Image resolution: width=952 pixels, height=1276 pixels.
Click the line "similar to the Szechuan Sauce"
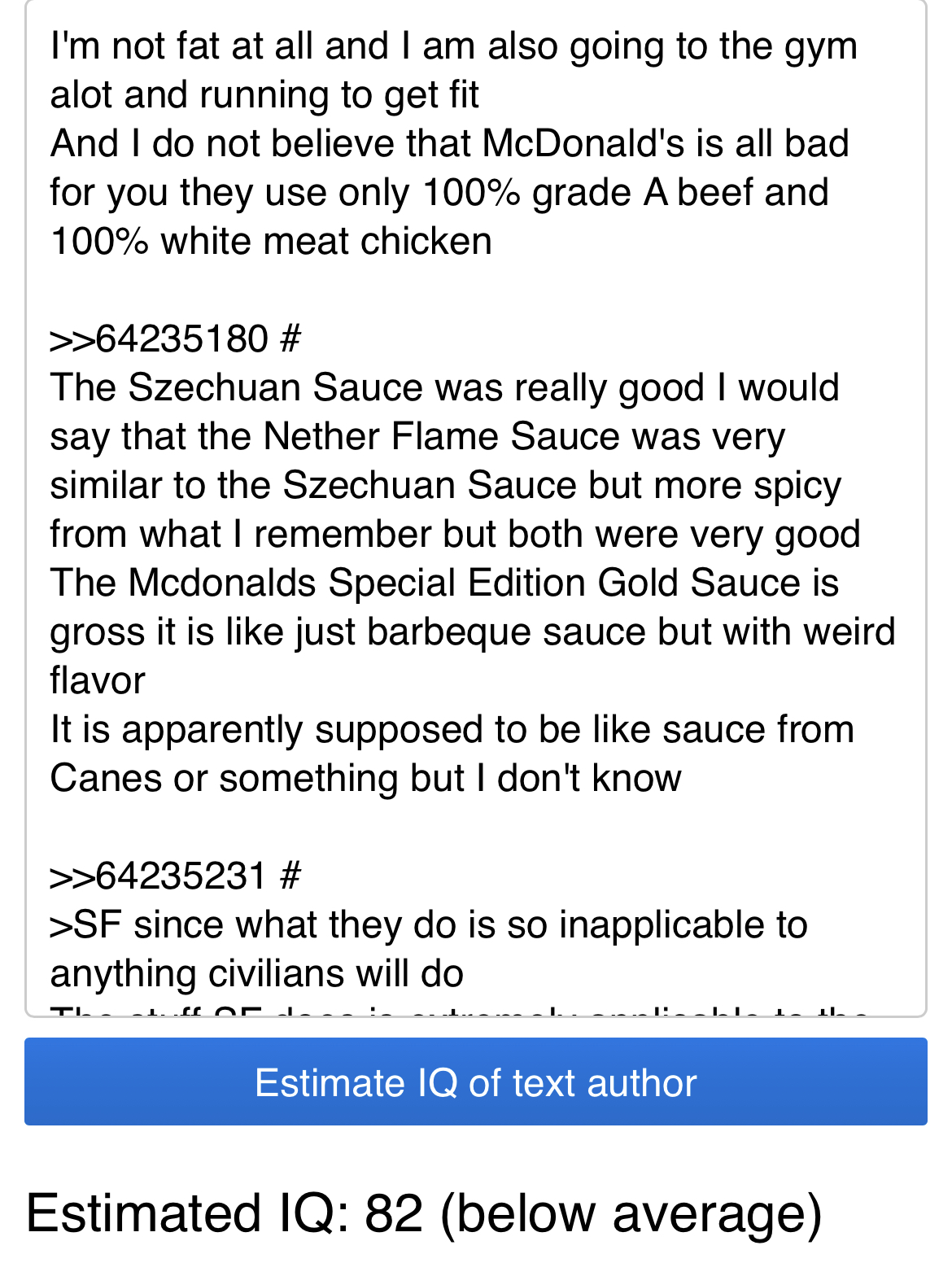point(445,486)
